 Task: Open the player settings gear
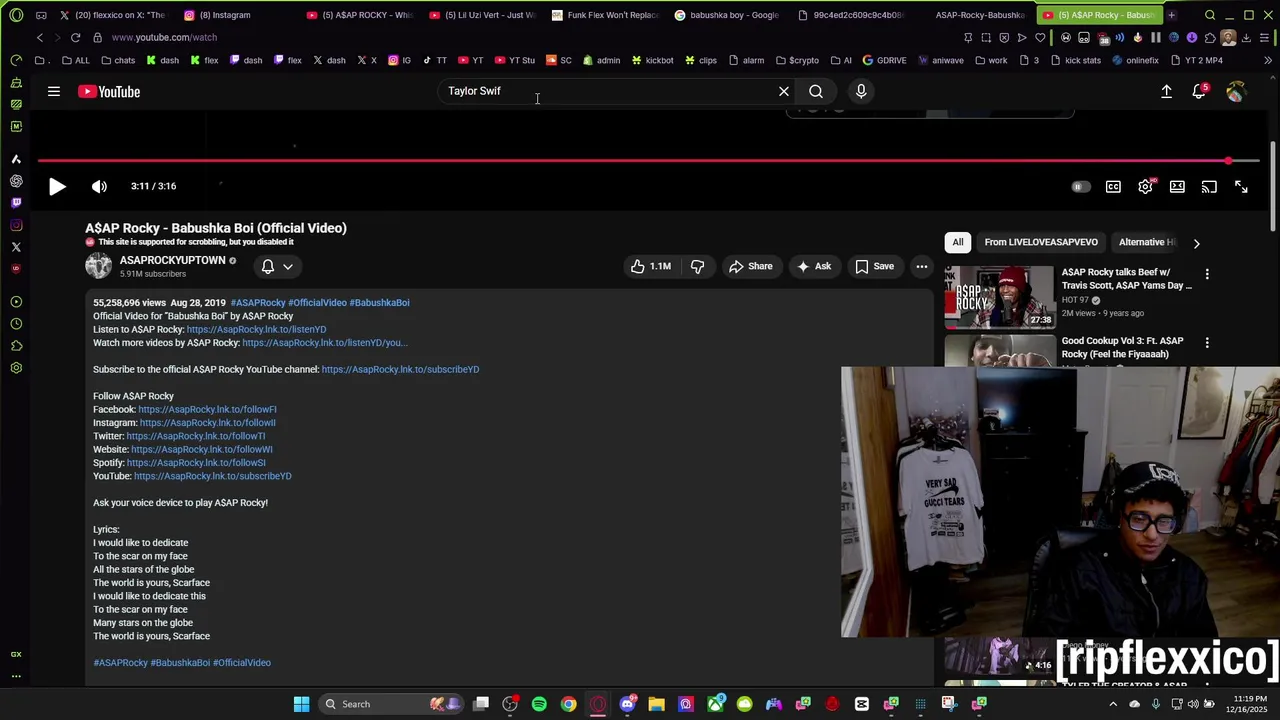1145,187
